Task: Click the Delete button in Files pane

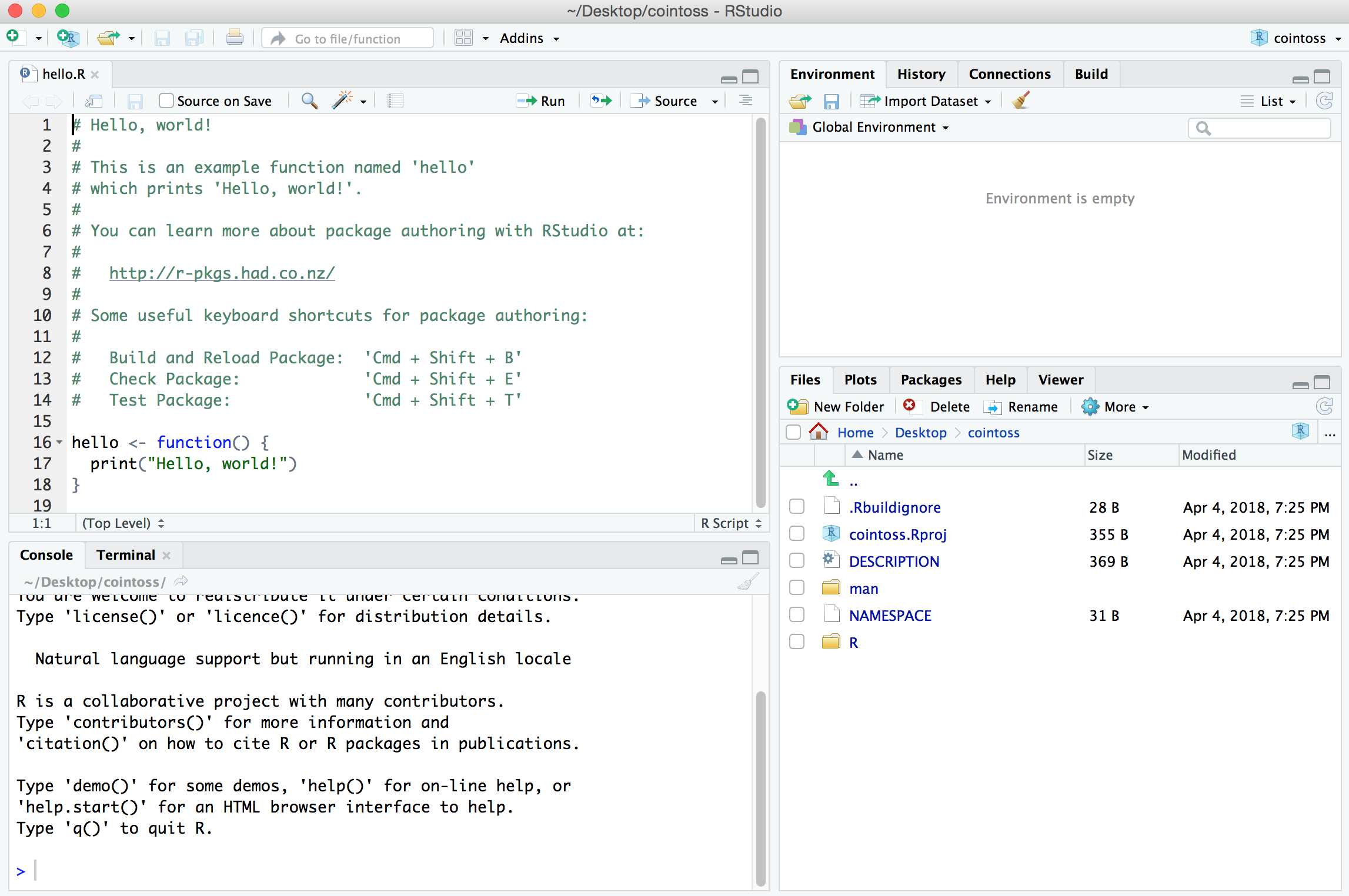Action: (x=936, y=407)
